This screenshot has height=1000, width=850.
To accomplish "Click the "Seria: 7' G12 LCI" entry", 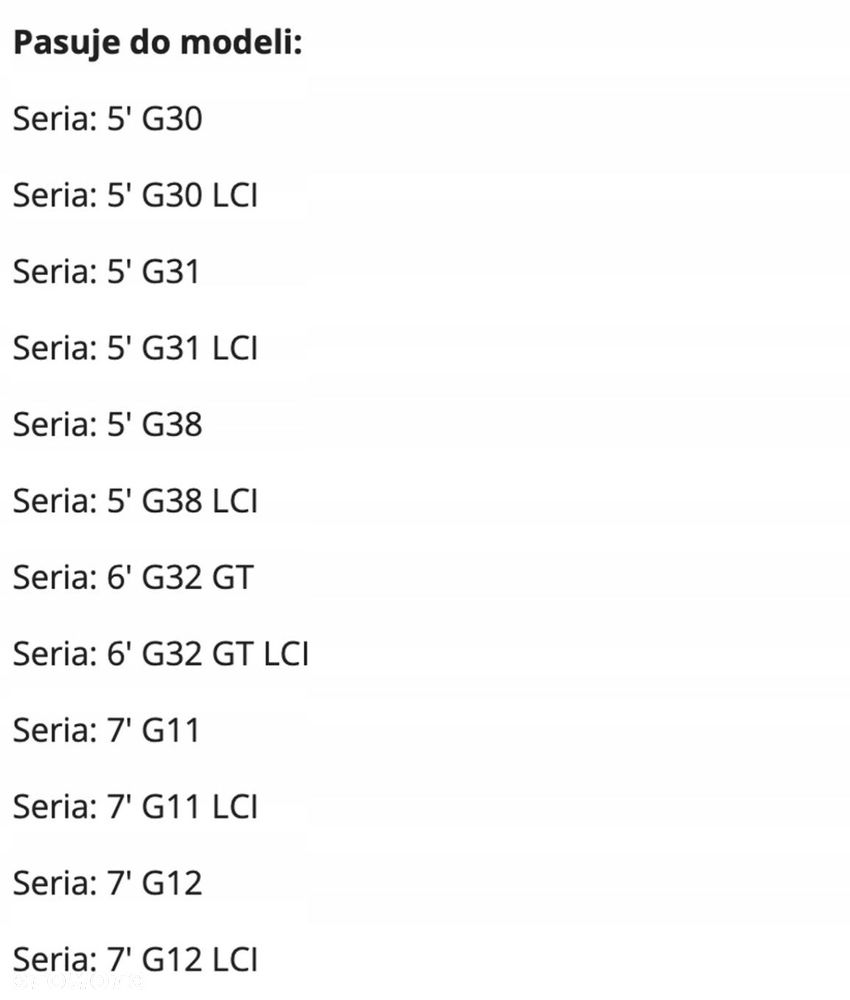I will click(135, 960).
